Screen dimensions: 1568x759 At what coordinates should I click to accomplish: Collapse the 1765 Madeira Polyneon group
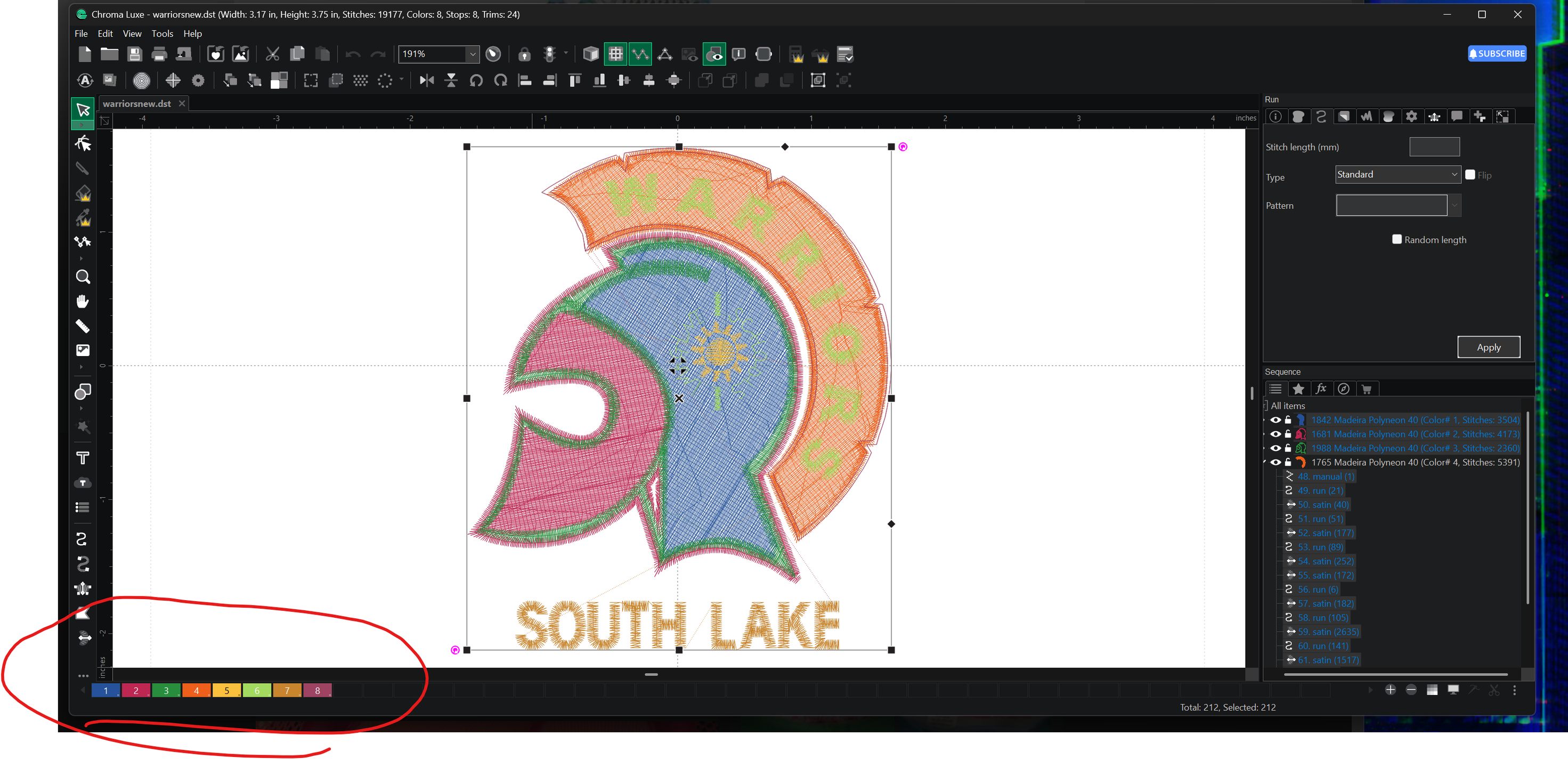coord(1265,462)
